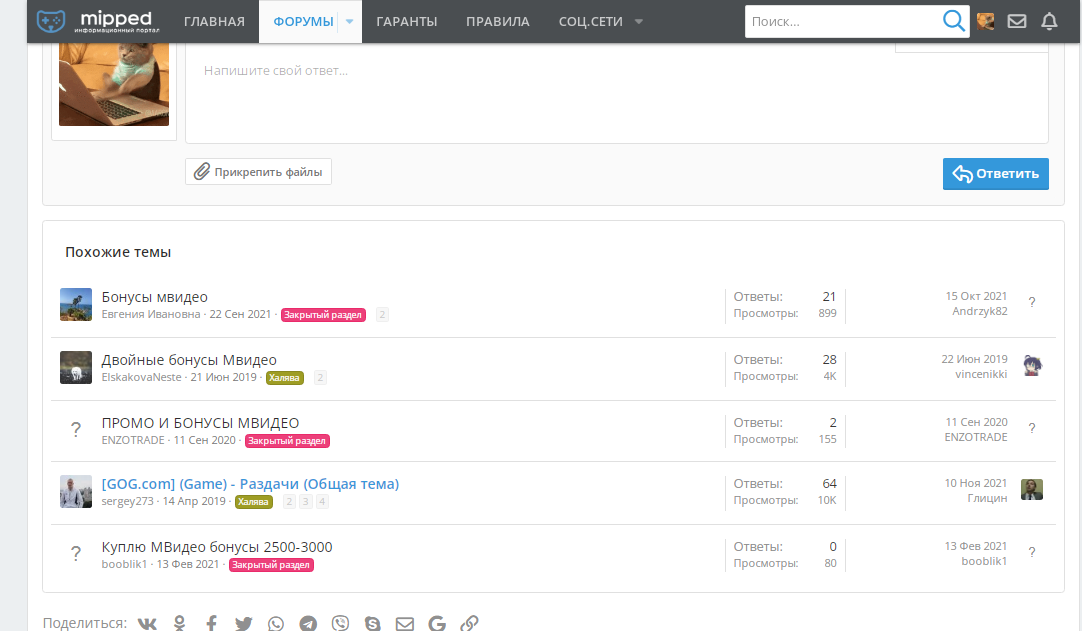Share via Telegram icon

tap(308, 623)
